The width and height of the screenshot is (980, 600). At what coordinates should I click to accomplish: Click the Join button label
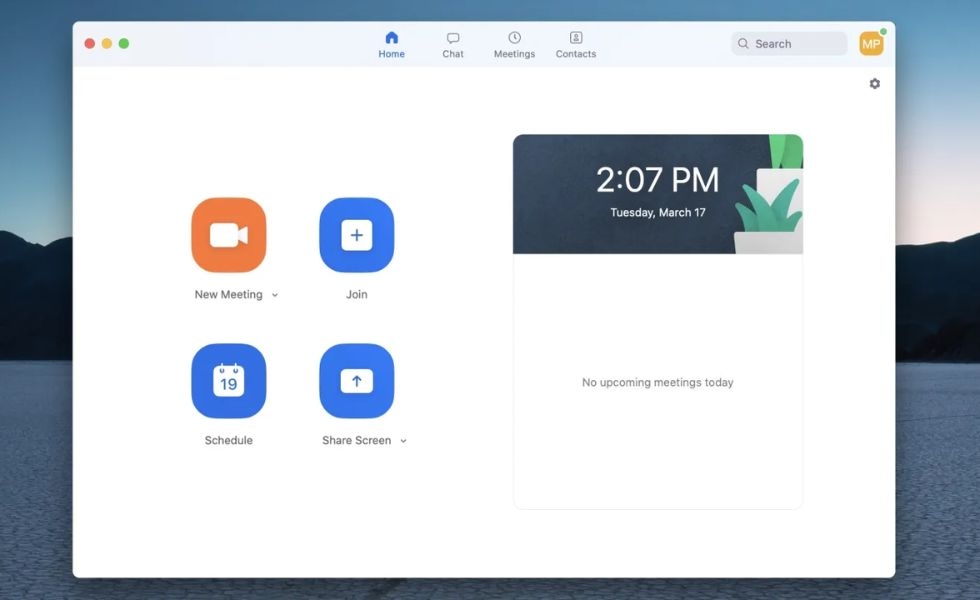pos(357,294)
